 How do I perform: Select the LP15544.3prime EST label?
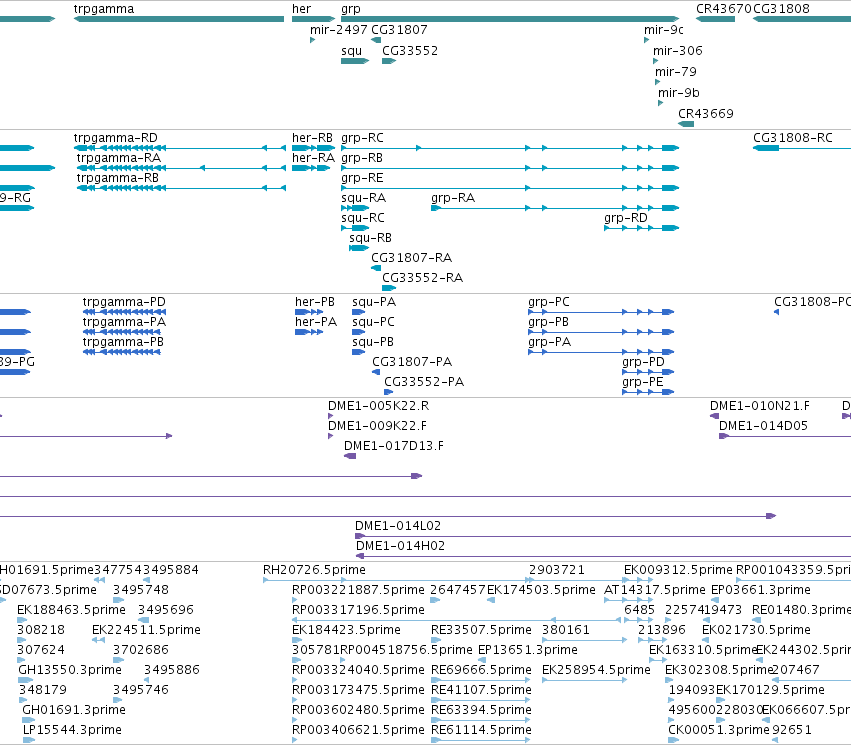72,730
